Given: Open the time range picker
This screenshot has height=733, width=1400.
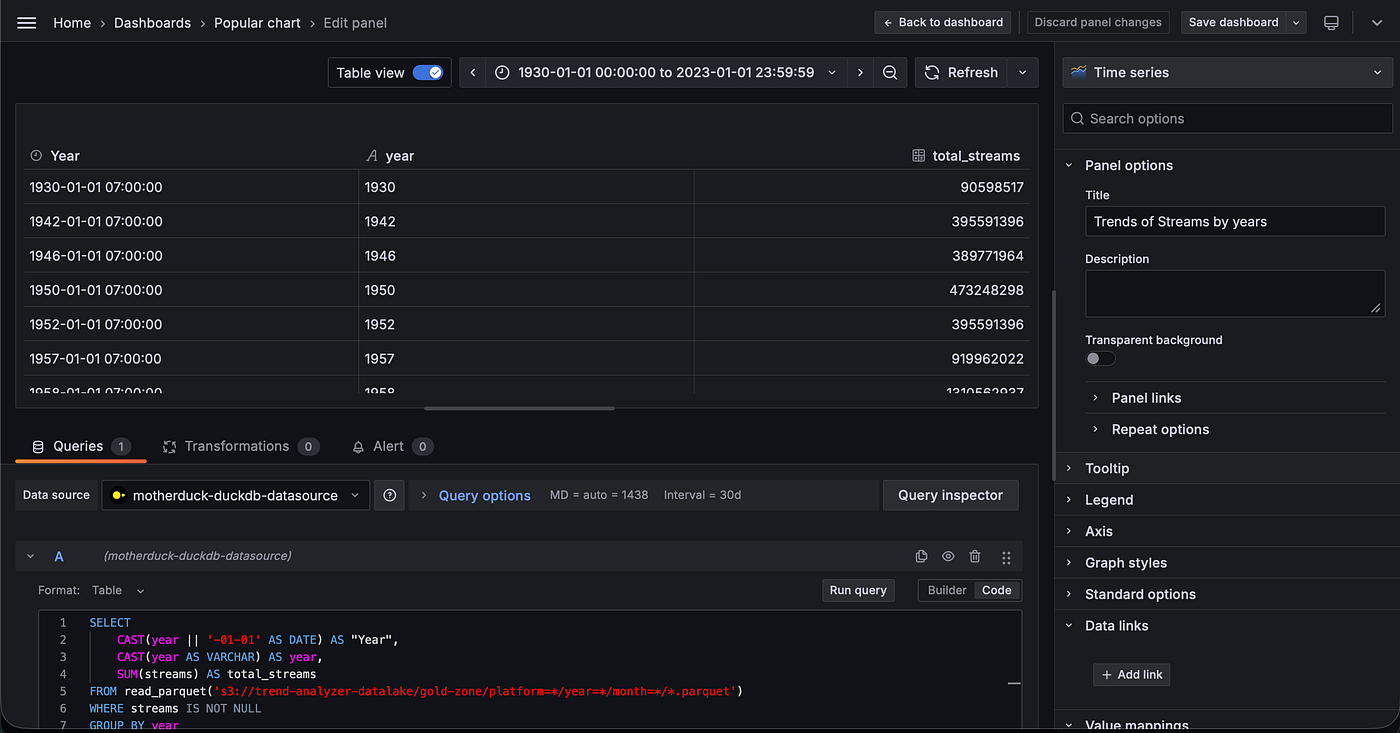Looking at the screenshot, I should click(666, 72).
